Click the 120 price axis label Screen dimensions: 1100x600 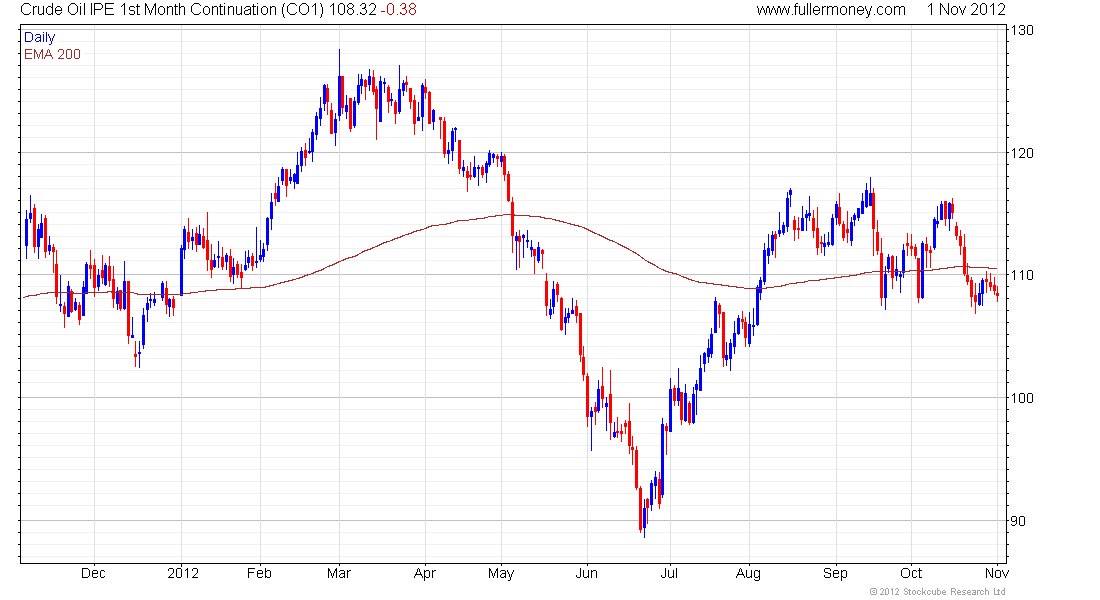(1021, 153)
